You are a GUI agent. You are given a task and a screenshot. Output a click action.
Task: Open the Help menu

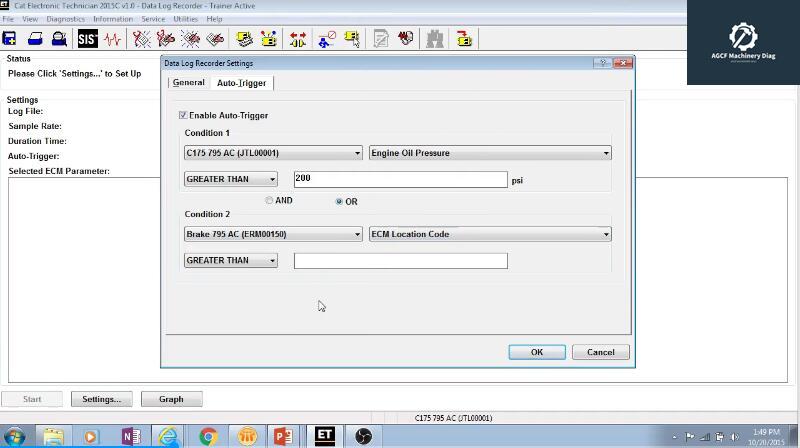[214, 19]
